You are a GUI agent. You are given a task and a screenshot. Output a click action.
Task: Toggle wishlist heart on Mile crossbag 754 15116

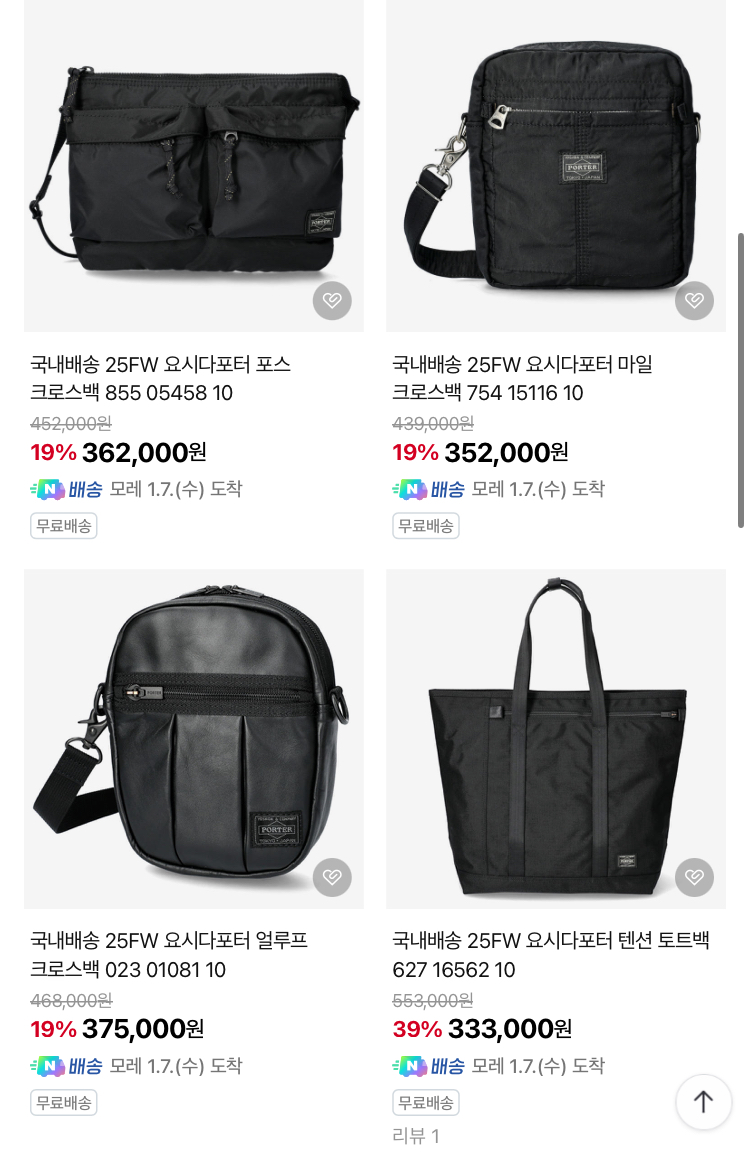[x=694, y=300]
